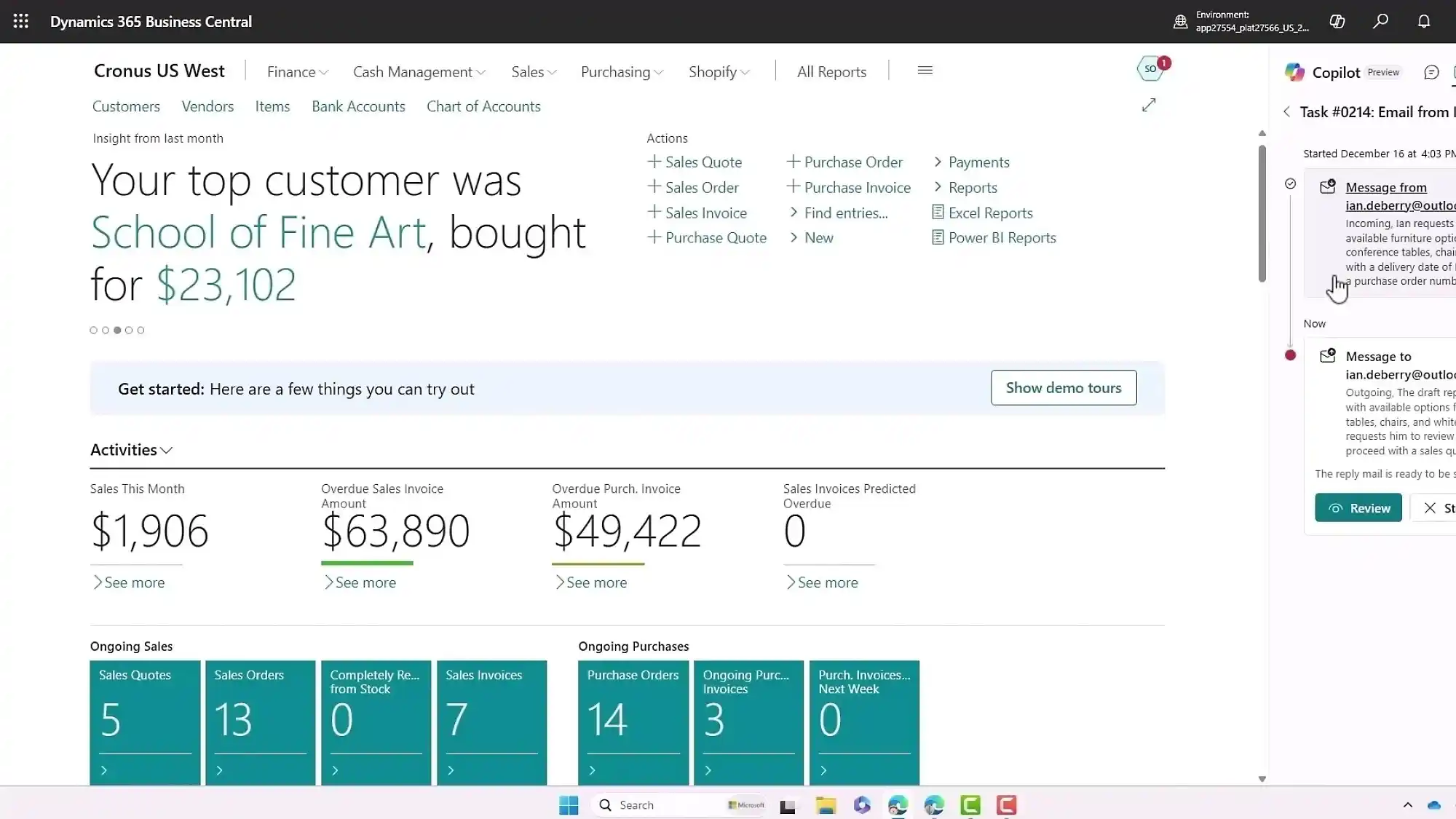View notifications via the bell icon
The image size is (1456, 819).
click(x=1423, y=21)
